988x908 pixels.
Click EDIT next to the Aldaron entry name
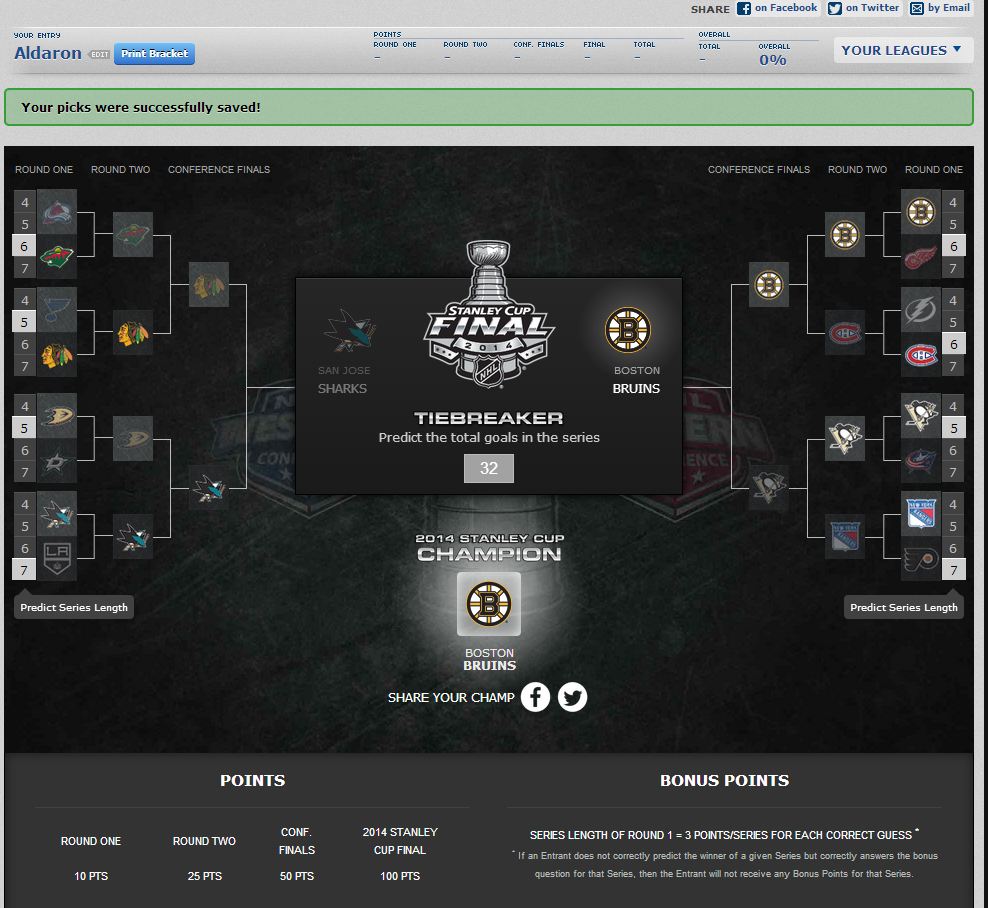(x=99, y=54)
